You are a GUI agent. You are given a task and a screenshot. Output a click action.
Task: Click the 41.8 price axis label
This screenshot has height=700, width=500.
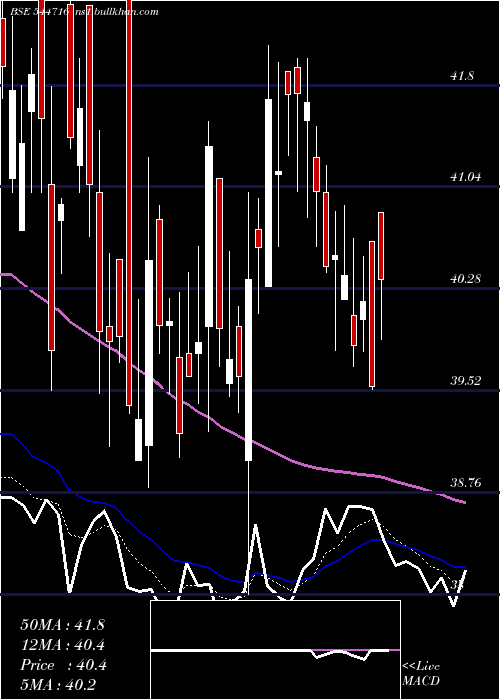[462, 76]
